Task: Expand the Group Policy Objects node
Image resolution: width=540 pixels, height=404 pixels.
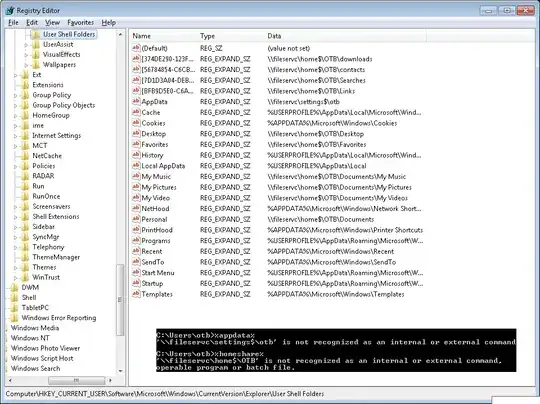Action: (x=15, y=105)
